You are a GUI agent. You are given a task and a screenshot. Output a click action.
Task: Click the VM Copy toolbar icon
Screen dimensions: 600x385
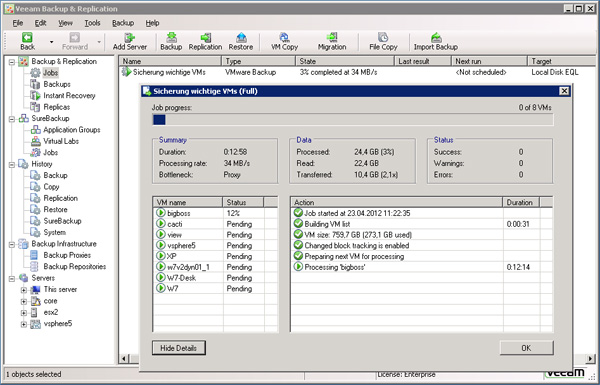click(x=284, y=41)
